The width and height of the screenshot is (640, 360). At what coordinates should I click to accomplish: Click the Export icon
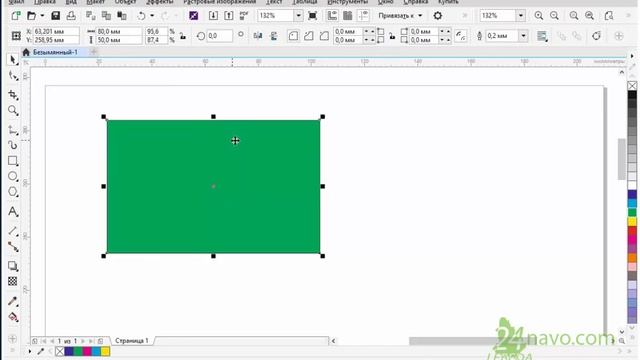coord(229,16)
